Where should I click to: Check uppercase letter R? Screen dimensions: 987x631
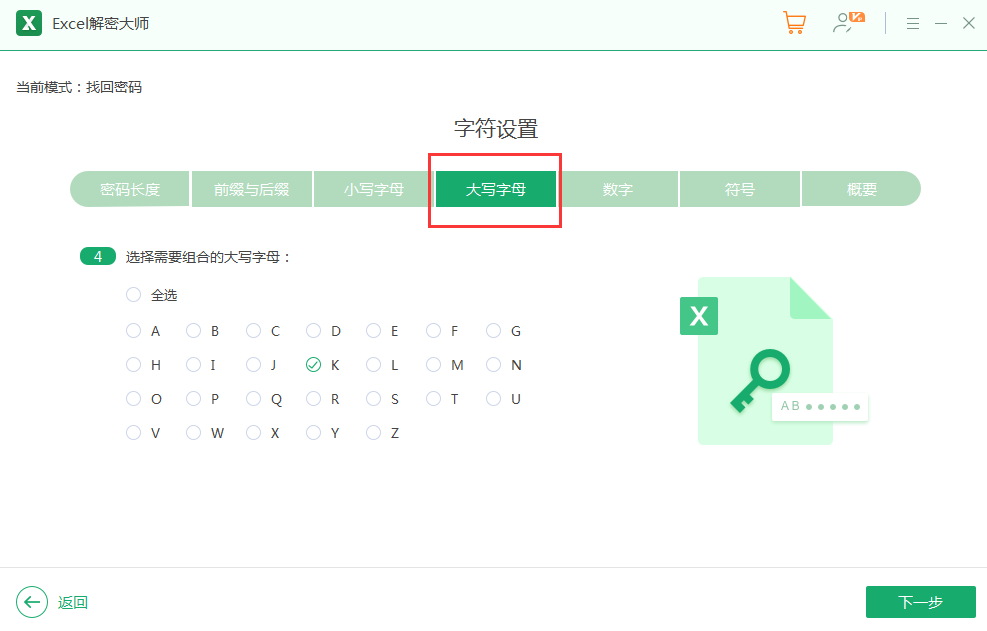[313, 399]
